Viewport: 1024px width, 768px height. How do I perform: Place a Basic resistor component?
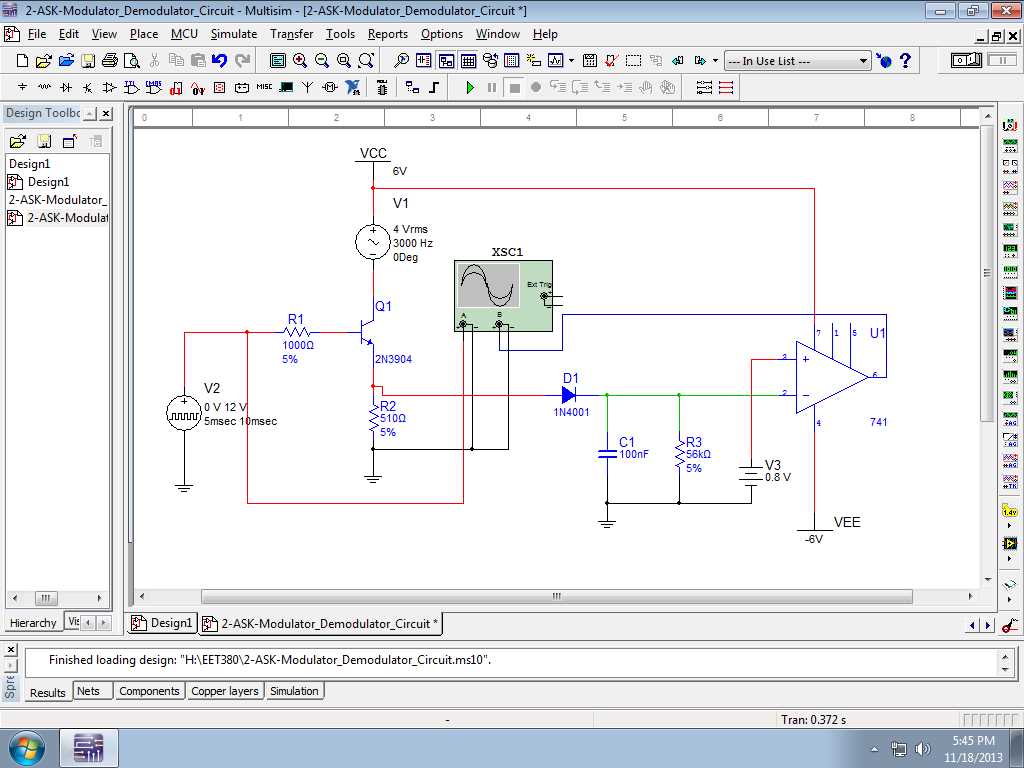[44, 87]
